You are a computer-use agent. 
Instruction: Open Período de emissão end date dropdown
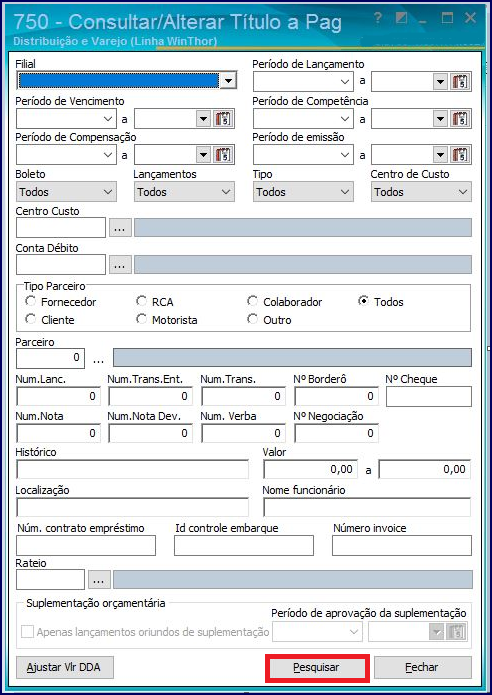[x=440, y=155]
